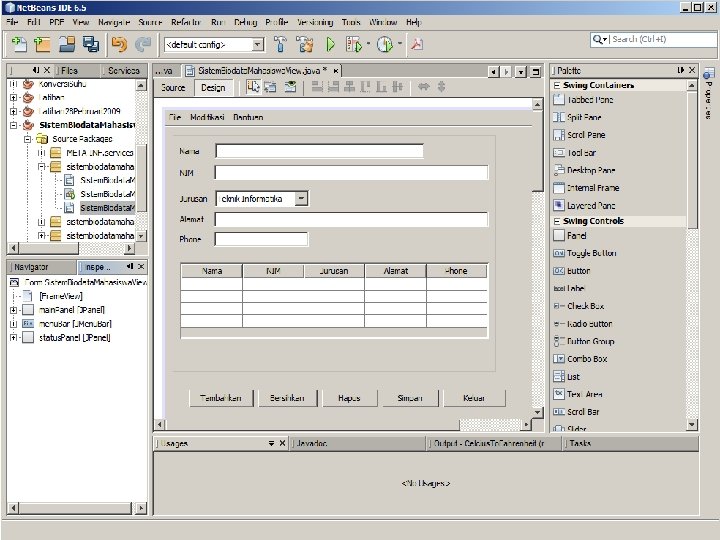Screen dimensions: 720x540
Task: Run the main project with green arrow
Action: 329,44
